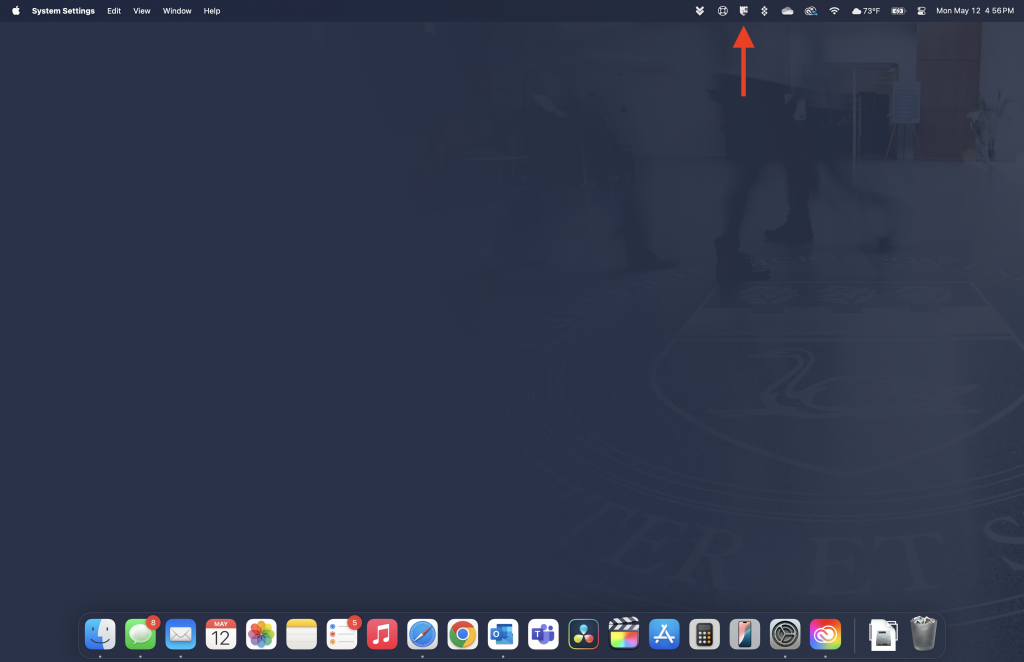Launch DaVinci Resolve from the Dock
The image size is (1024, 662).
(583, 634)
